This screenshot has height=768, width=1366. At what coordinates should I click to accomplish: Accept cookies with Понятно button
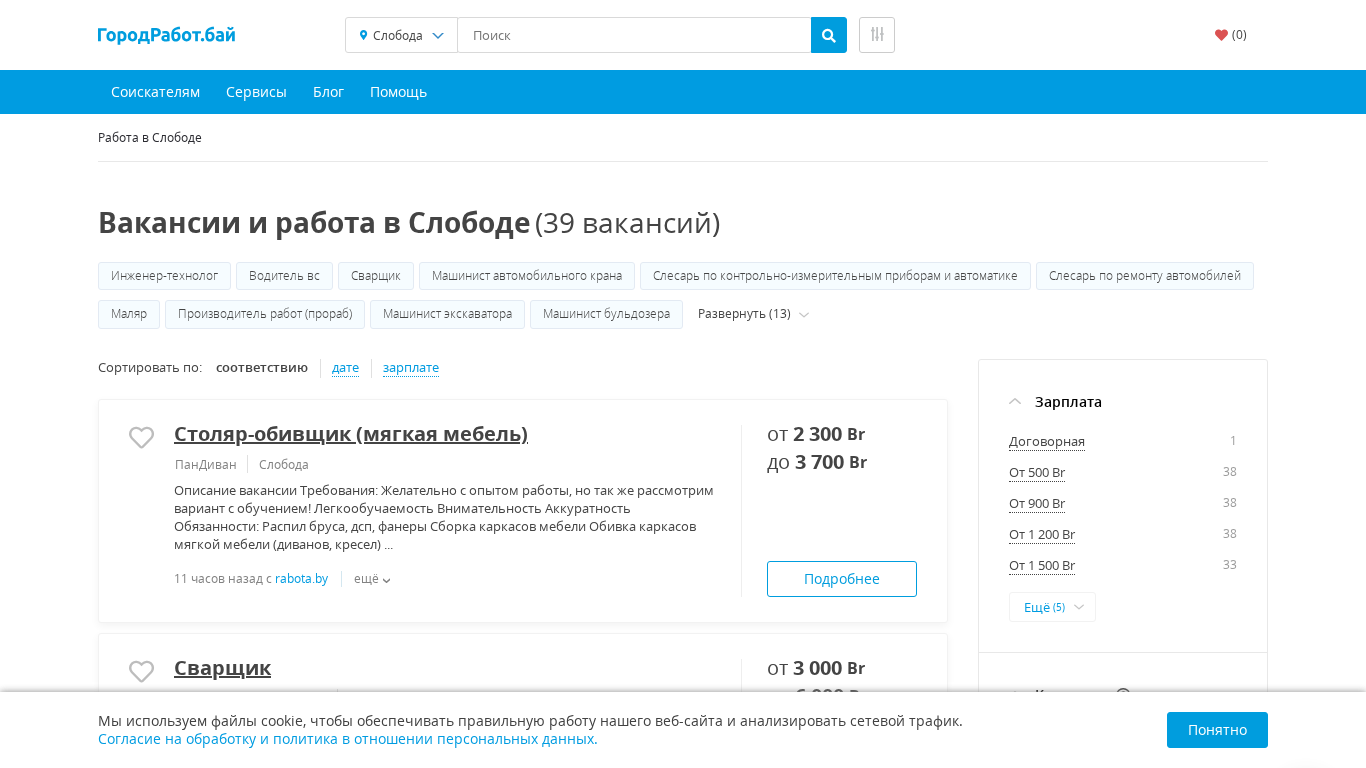click(1217, 730)
